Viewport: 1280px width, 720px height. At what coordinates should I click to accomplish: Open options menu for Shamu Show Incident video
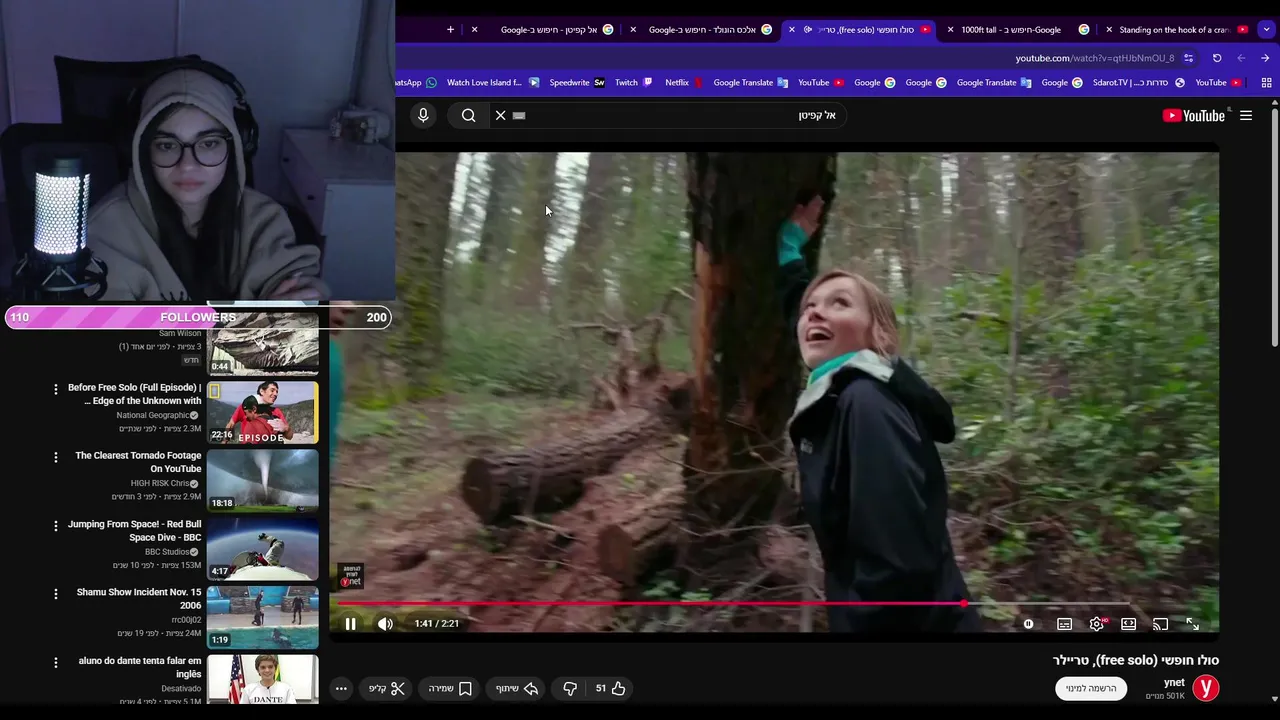(56, 594)
